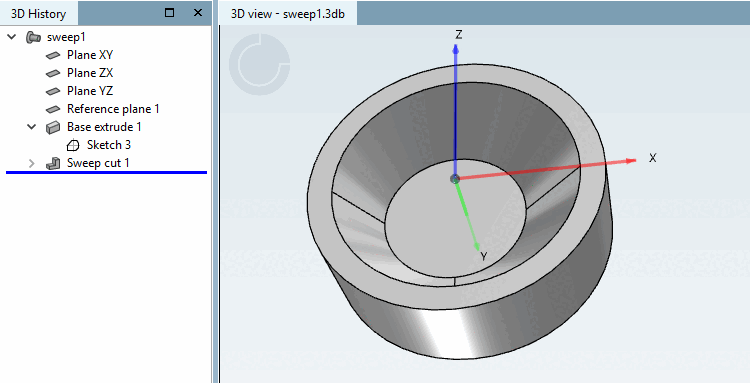This screenshot has height=383, width=750.
Task: Select Plane ZX in the history tree
Action: point(90,73)
